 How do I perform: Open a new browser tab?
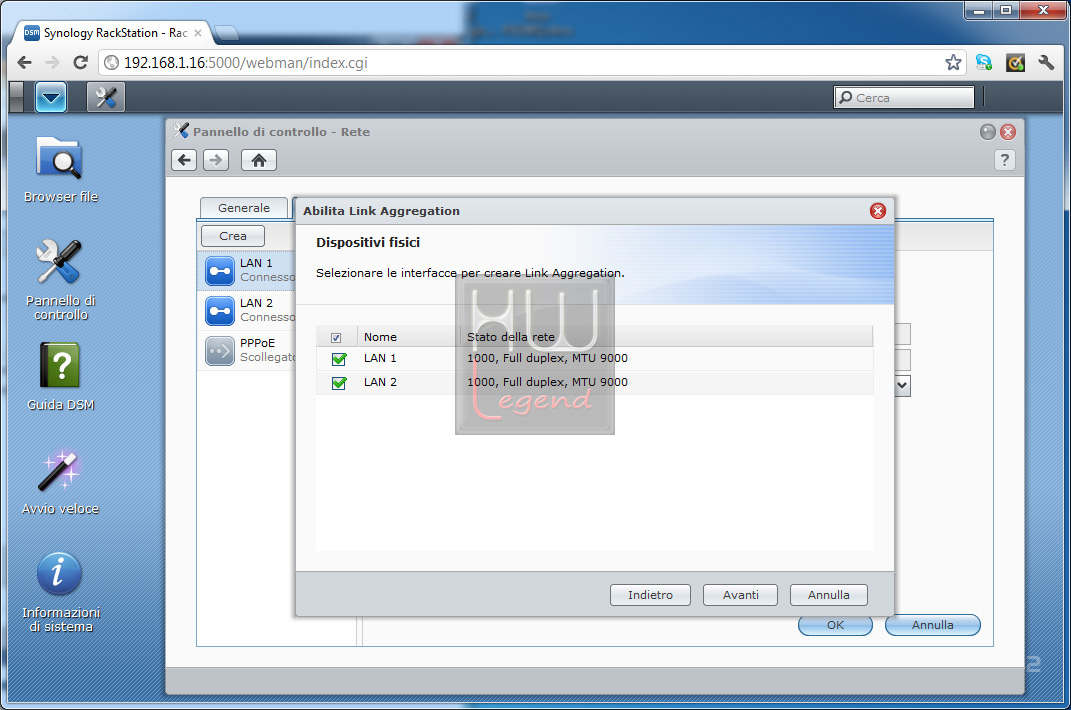tap(226, 32)
